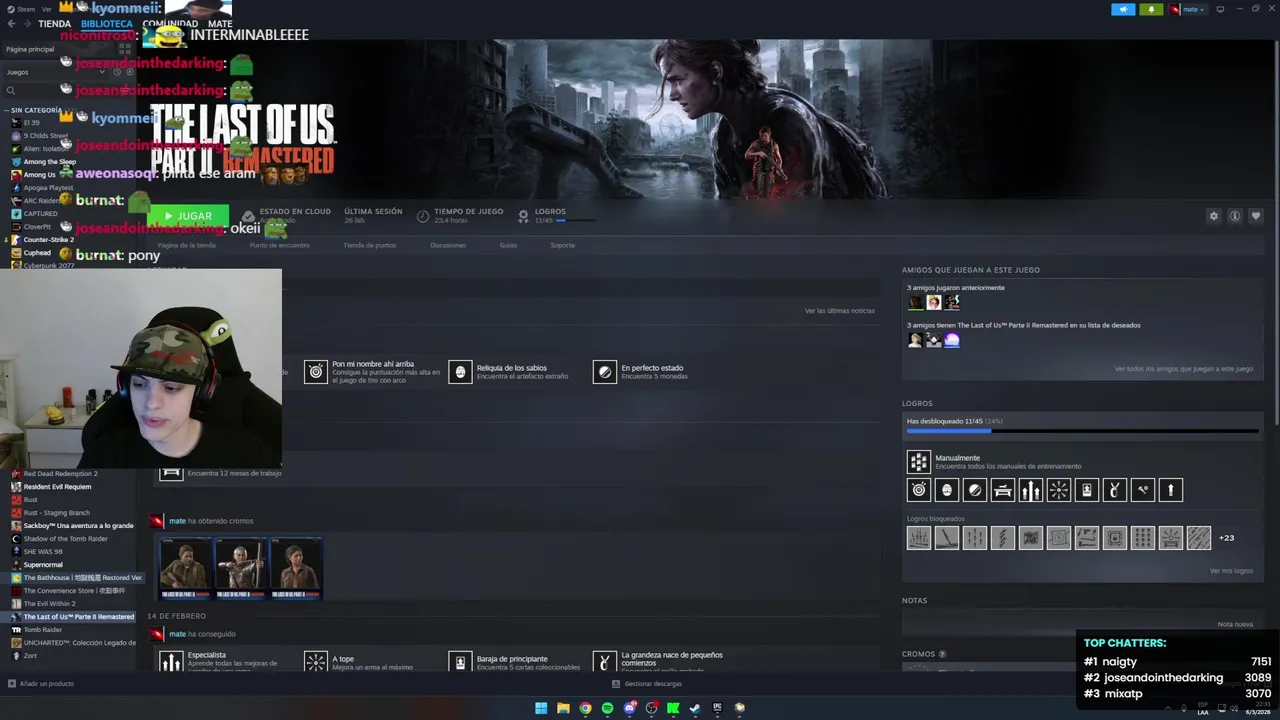Click the Steam announcements megaphone button
Screen dimensions: 1280x720
pos(1123,9)
